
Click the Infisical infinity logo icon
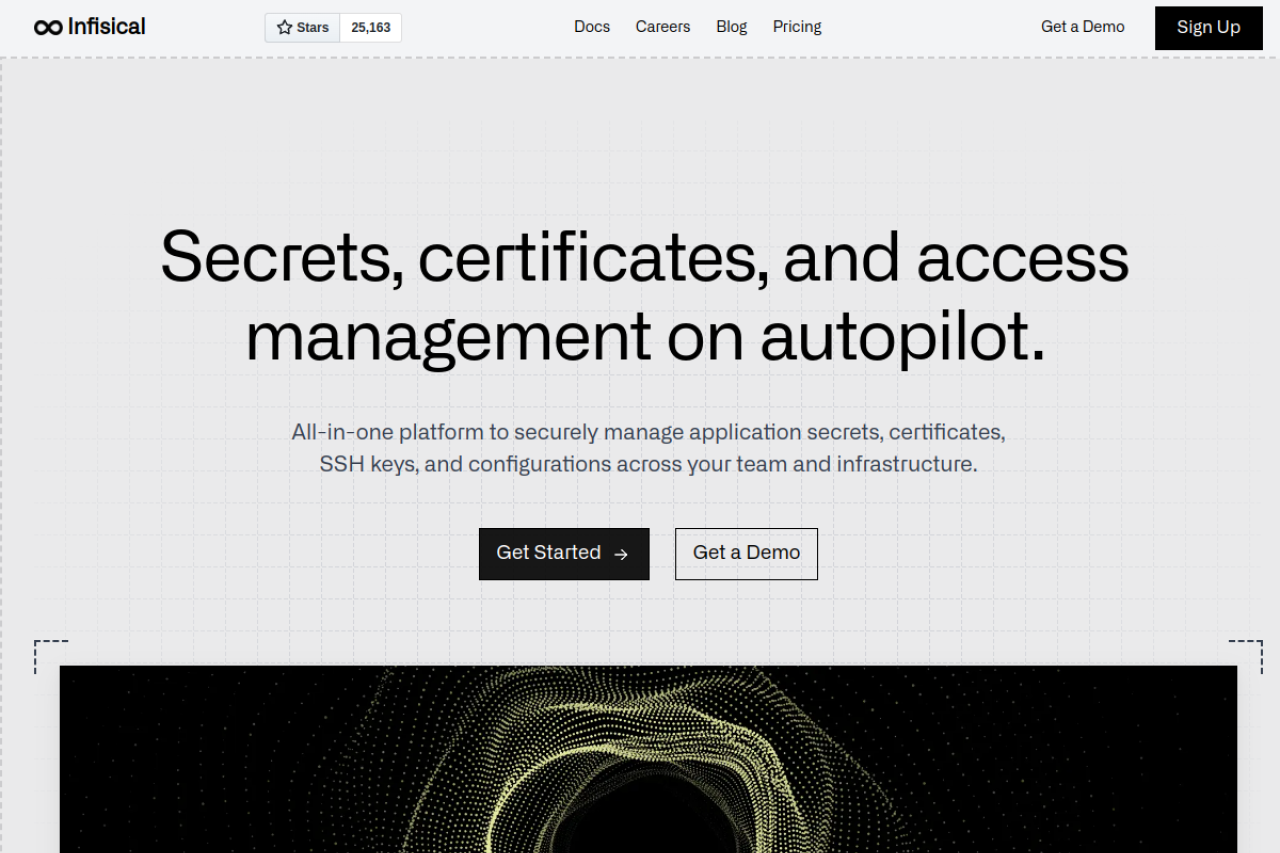[x=48, y=27]
